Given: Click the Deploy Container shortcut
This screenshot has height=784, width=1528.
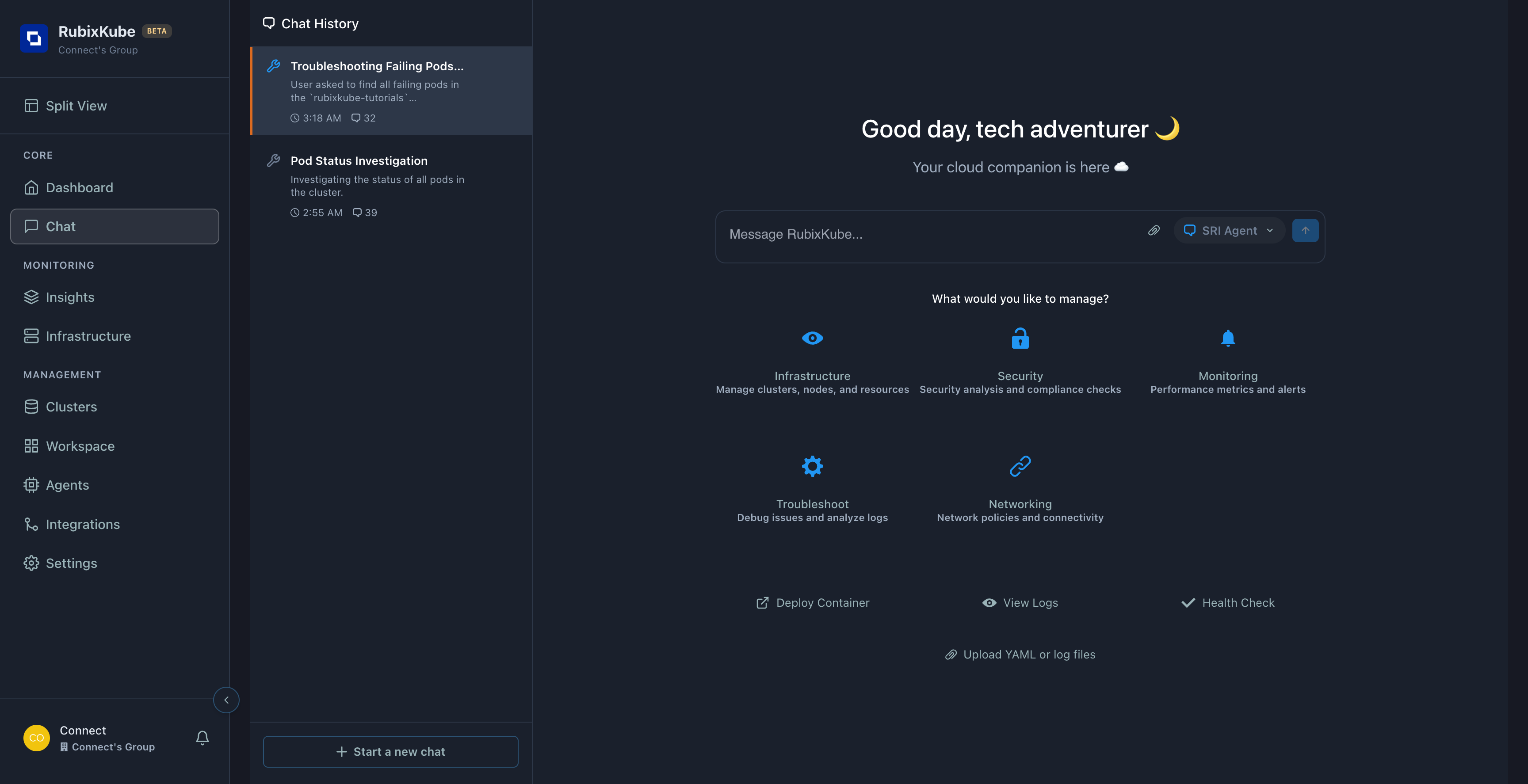Looking at the screenshot, I should point(812,603).
